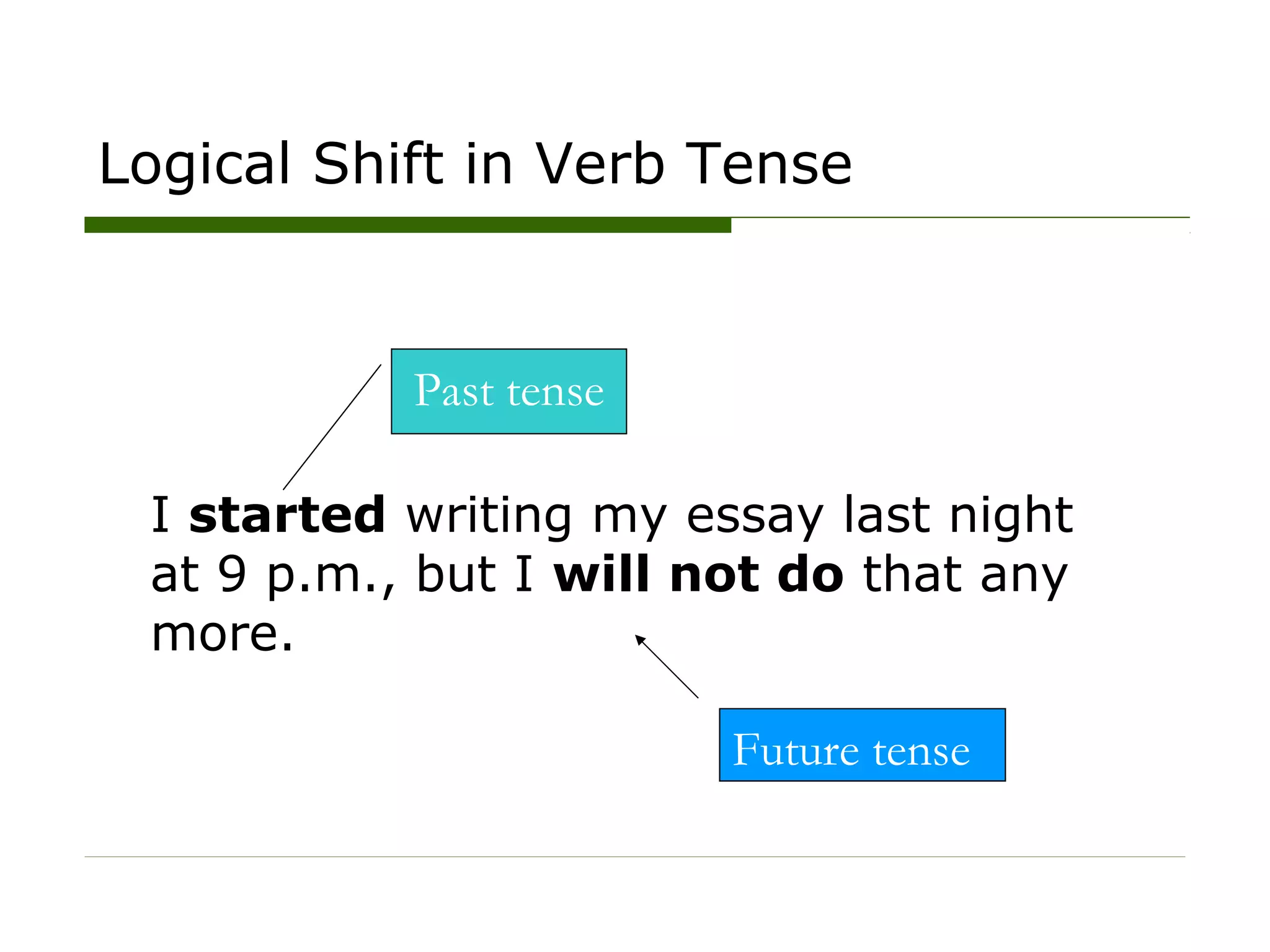Click the words "that any" in the sentence

[x=965, y=575]
